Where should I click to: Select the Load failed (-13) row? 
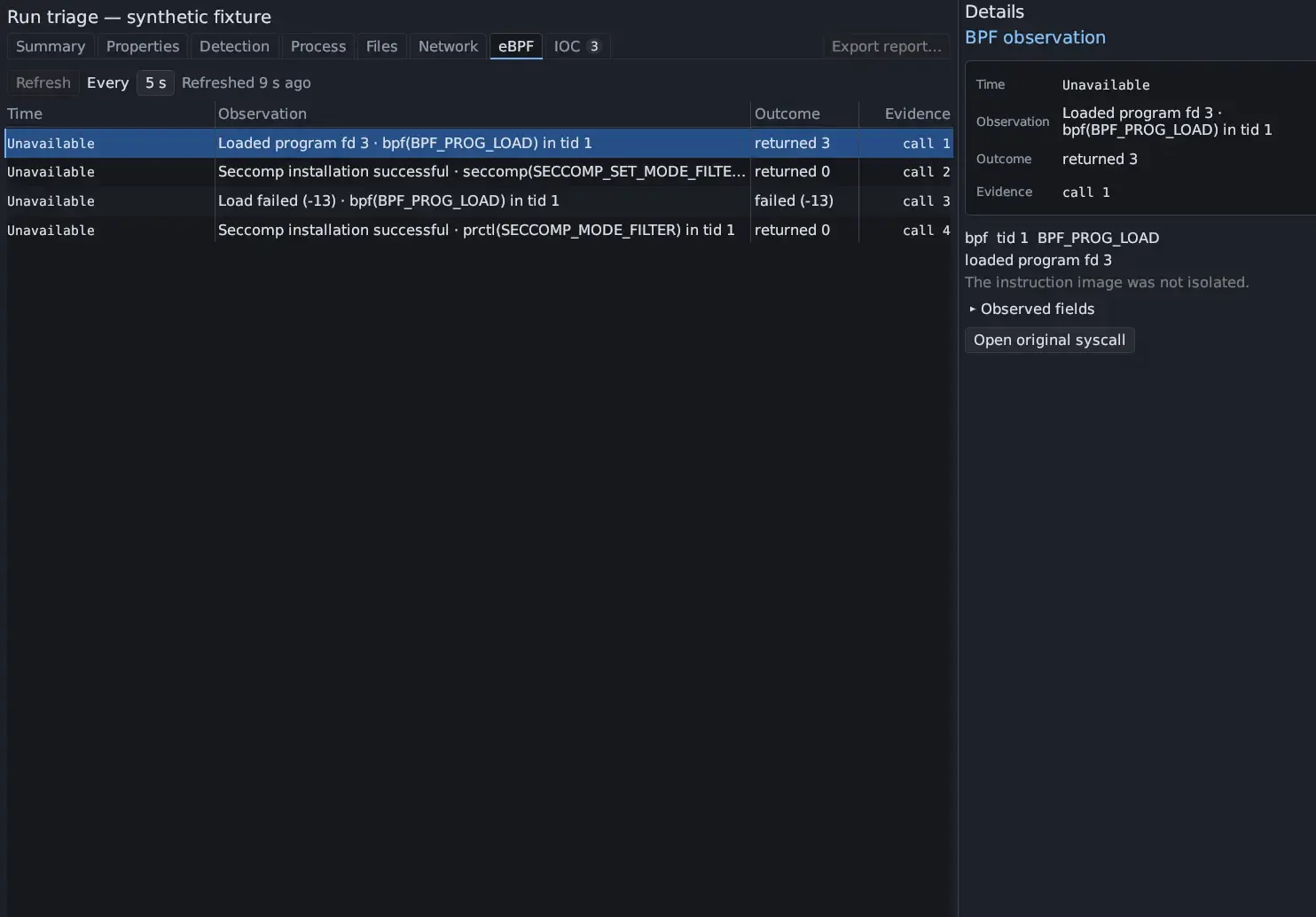479,201
